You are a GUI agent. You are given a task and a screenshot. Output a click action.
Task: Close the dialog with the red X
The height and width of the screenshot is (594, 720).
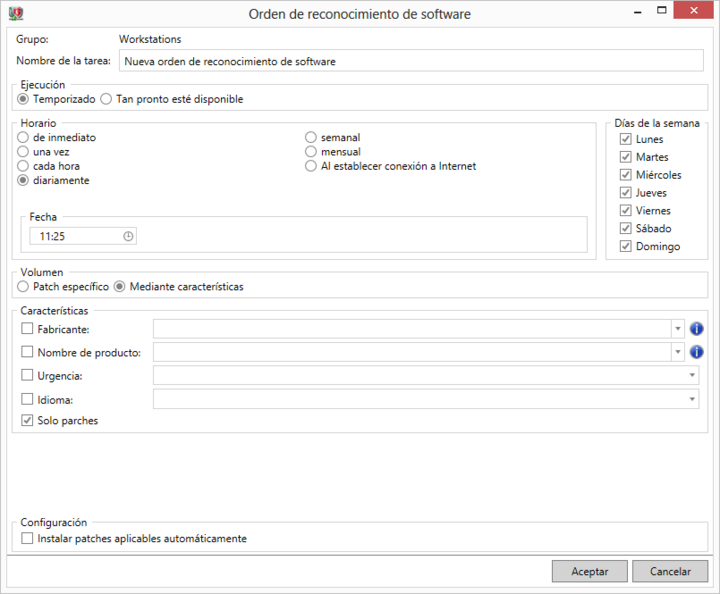tap(693, 10)
